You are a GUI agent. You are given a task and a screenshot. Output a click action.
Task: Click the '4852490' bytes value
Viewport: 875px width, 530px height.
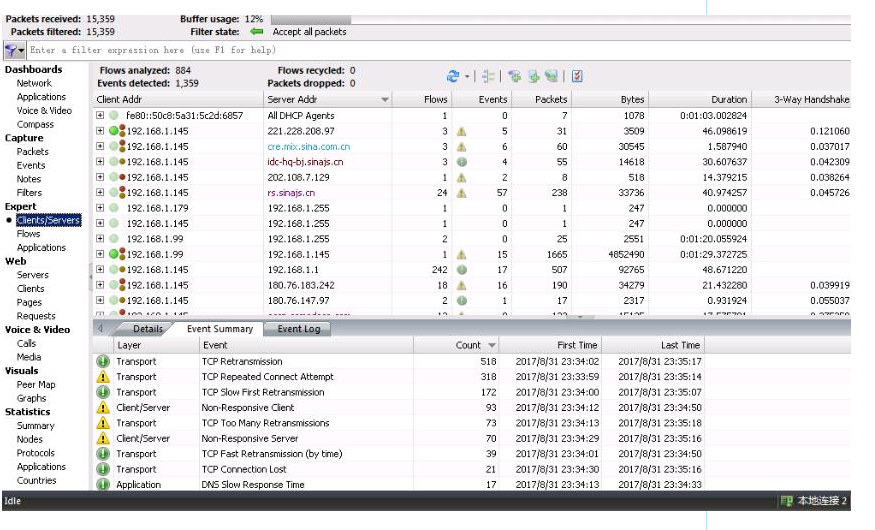[x=626, y=254]
